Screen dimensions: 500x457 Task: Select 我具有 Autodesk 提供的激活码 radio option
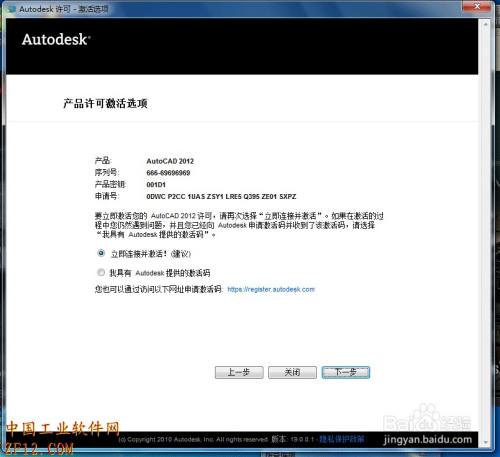tap(101, 272)
